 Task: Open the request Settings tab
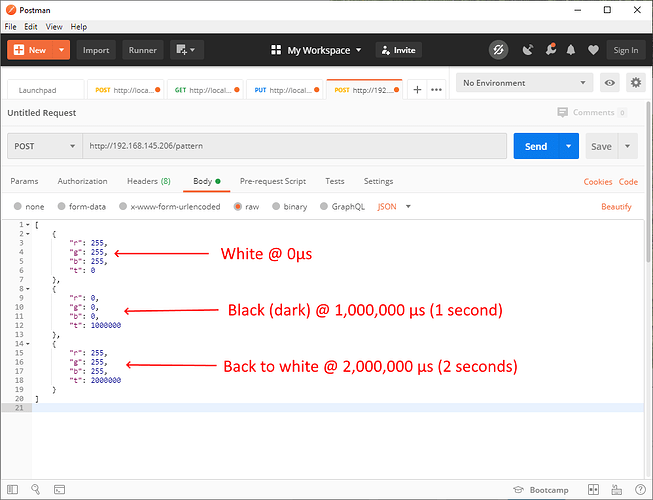click(x=378, y=181)
